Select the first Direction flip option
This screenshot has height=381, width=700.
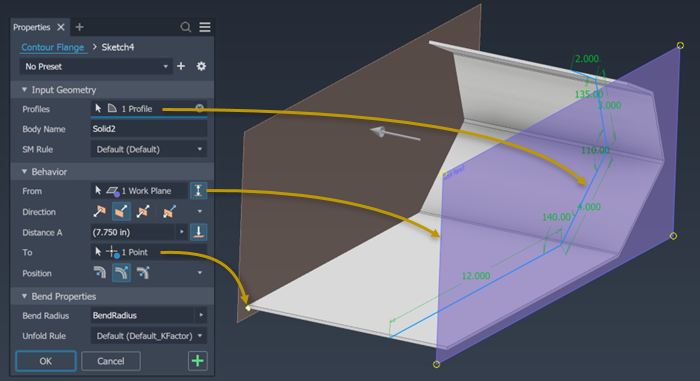(99, 211)
